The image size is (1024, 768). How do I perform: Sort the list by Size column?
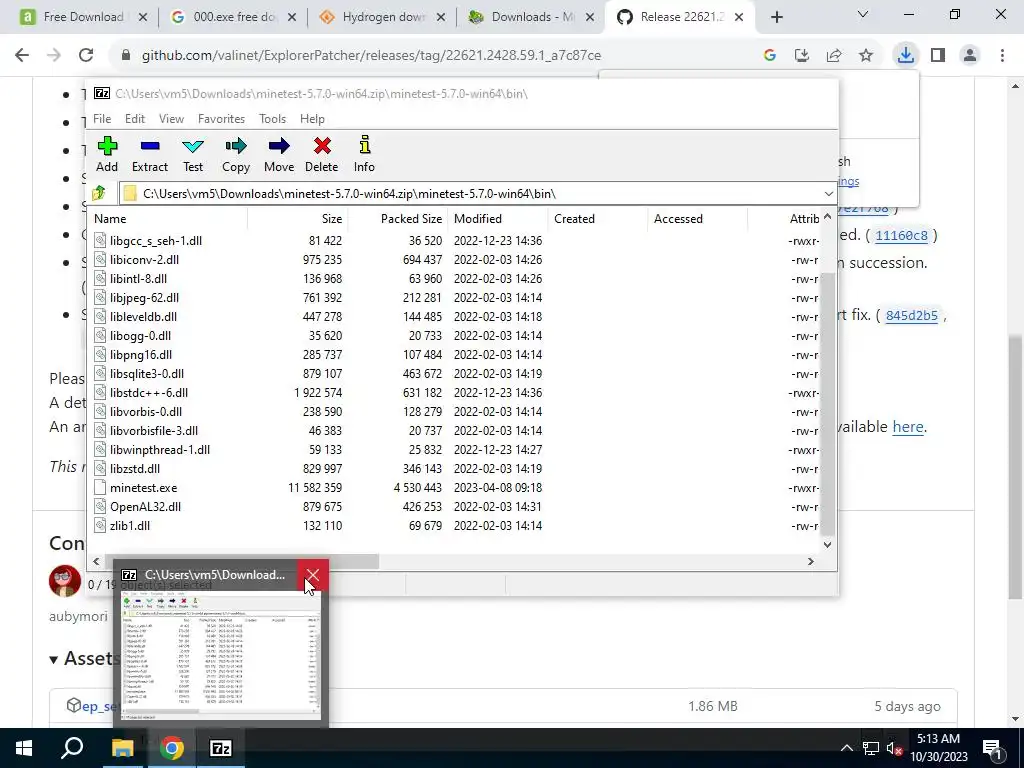tap(297, 219)
